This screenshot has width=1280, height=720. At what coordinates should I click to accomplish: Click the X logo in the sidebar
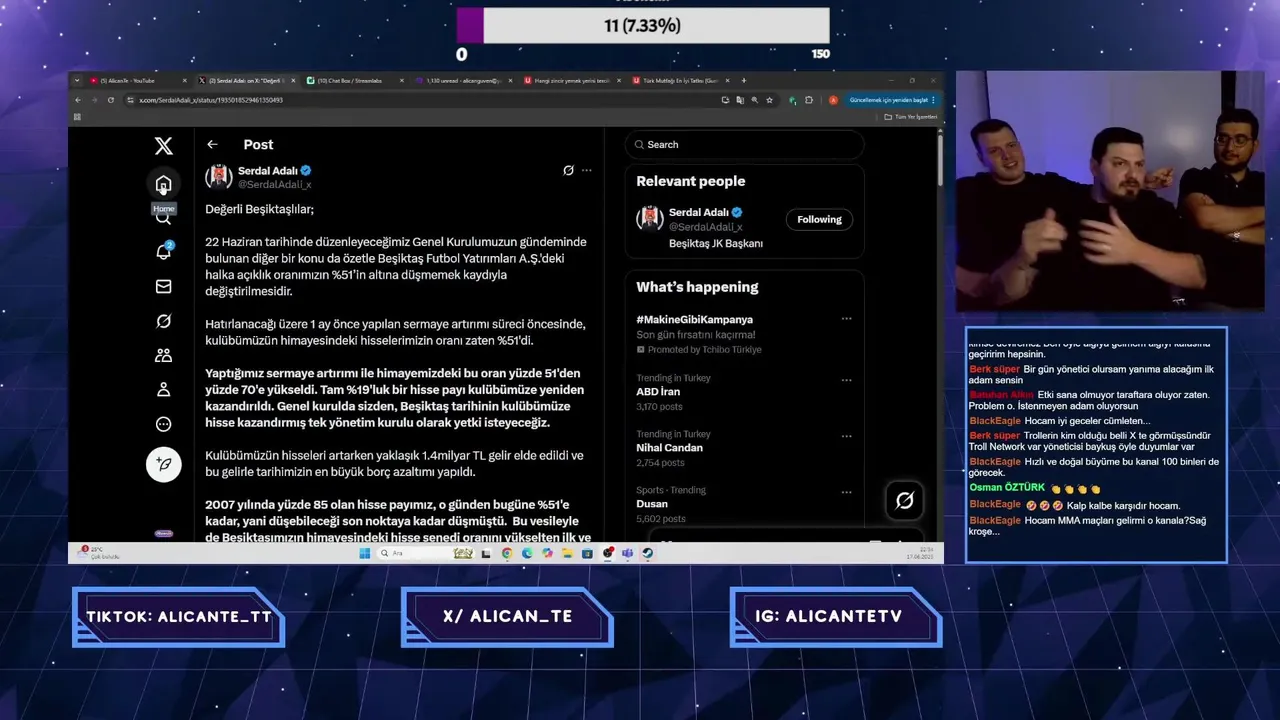click(x=163, y=146)
